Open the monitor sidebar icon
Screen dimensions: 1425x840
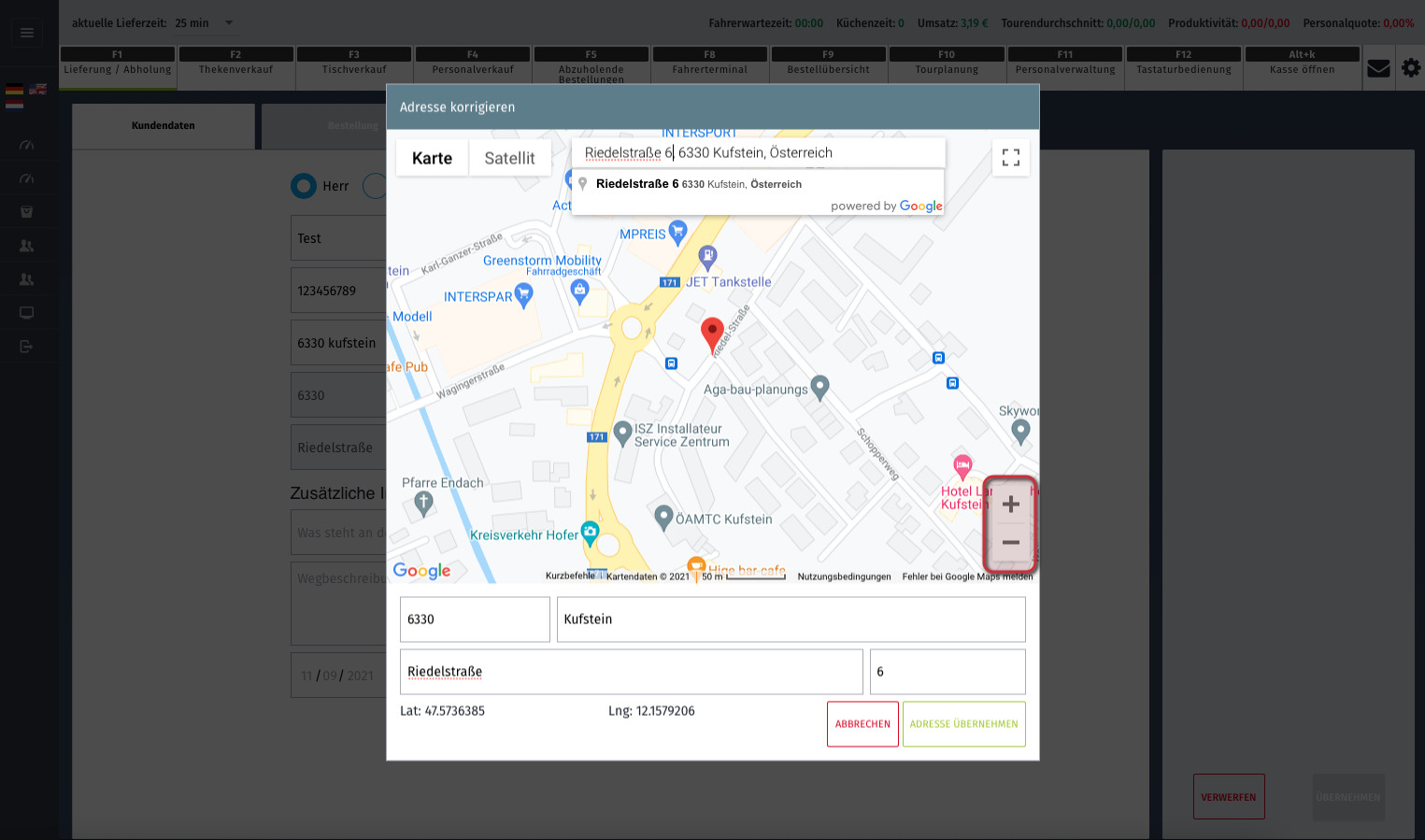pyautogui.click(x=26, y=313)
